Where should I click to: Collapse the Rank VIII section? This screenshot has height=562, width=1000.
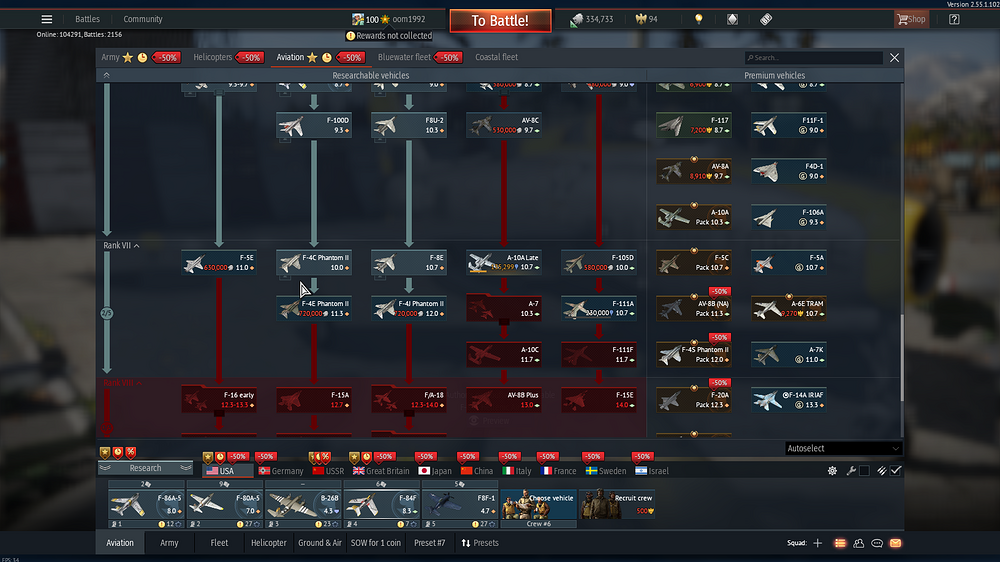click(x=122, y=383)
